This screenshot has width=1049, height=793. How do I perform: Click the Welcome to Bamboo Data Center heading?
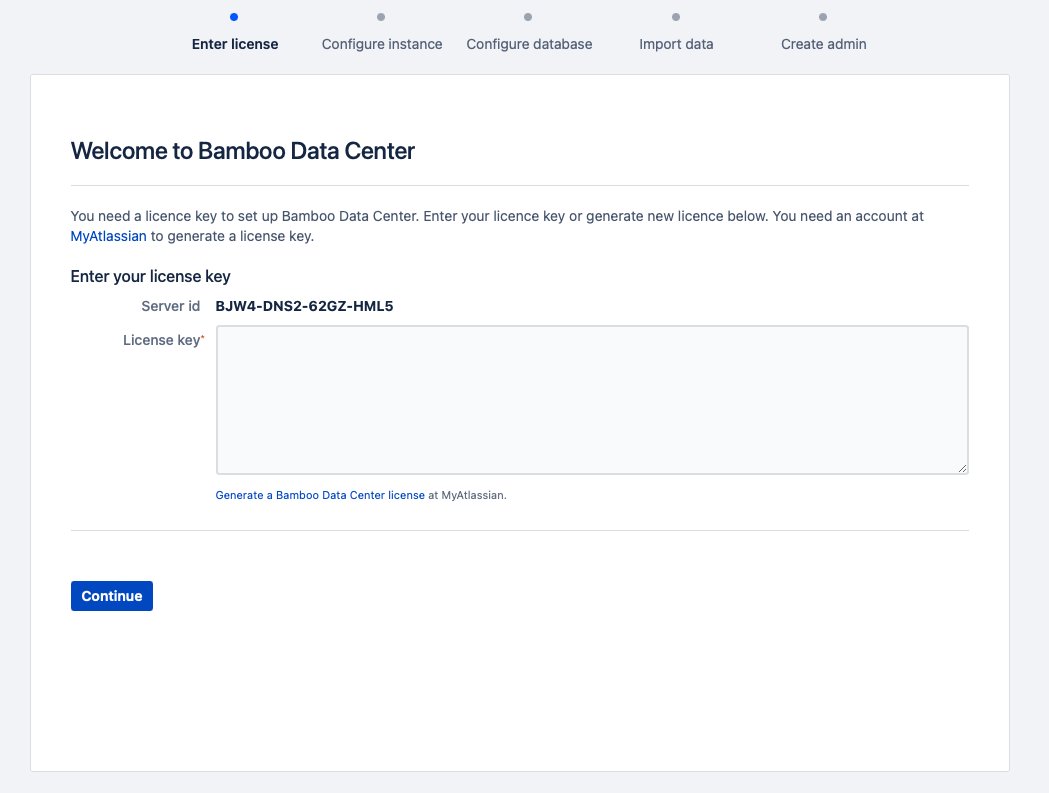(242, 151)
